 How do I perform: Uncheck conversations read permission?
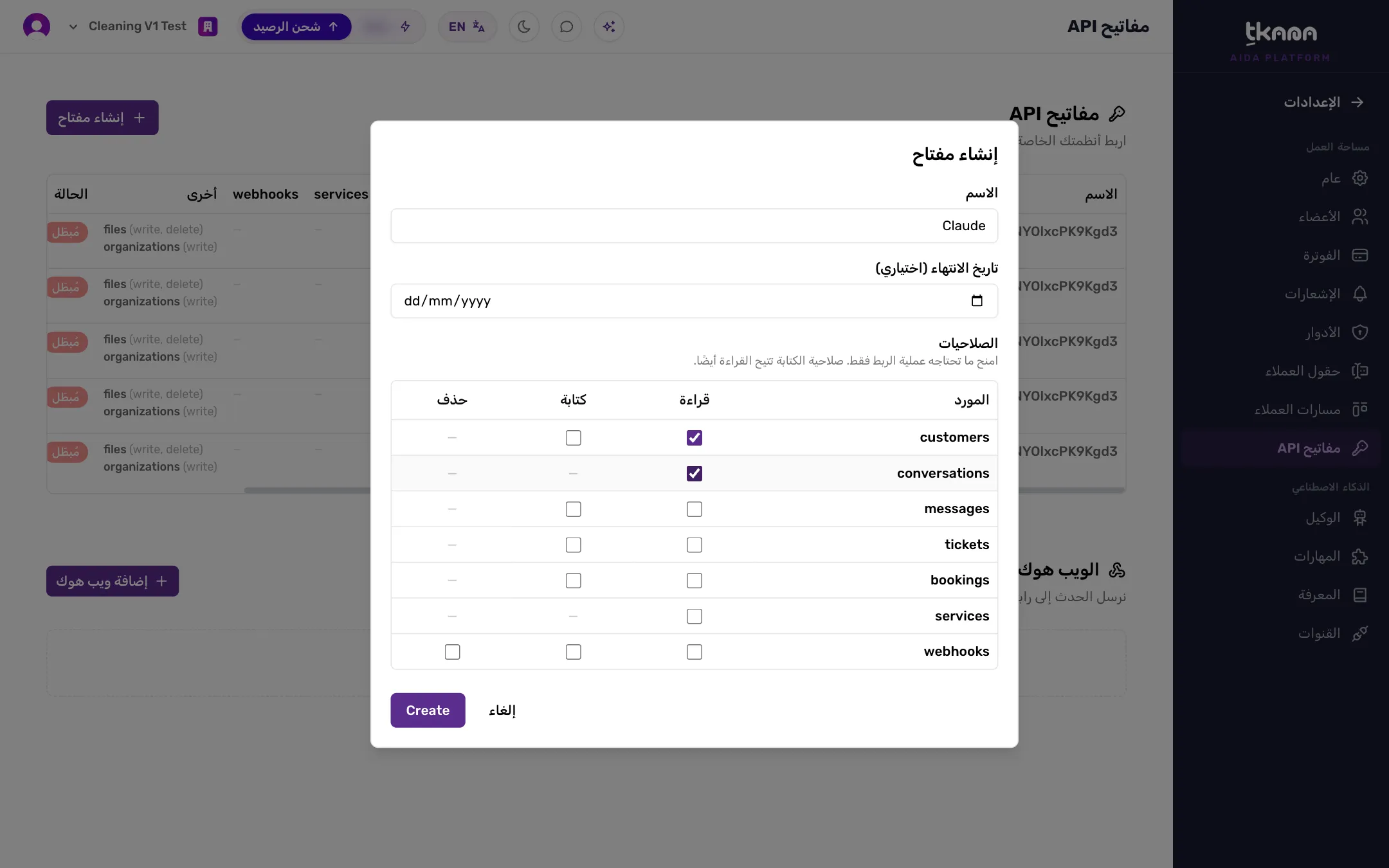coord(694,474)
